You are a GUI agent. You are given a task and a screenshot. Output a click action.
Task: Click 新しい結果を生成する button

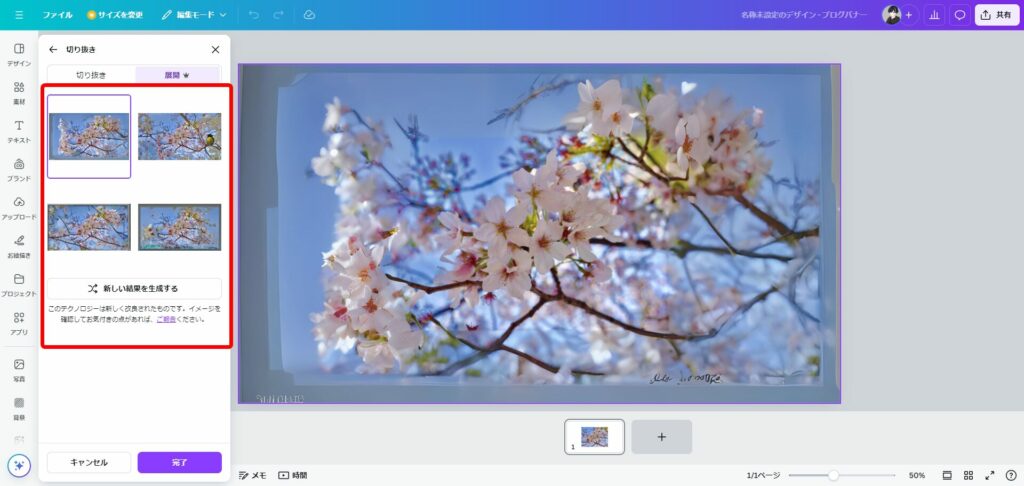[x=134, y=288]
